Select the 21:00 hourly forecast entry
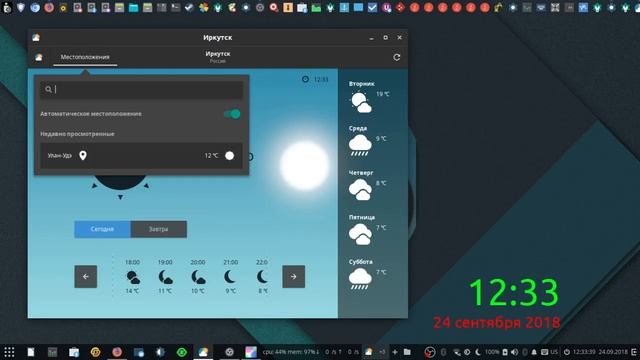This screenshot has height=360, width=640. click(x=231, y=276)
